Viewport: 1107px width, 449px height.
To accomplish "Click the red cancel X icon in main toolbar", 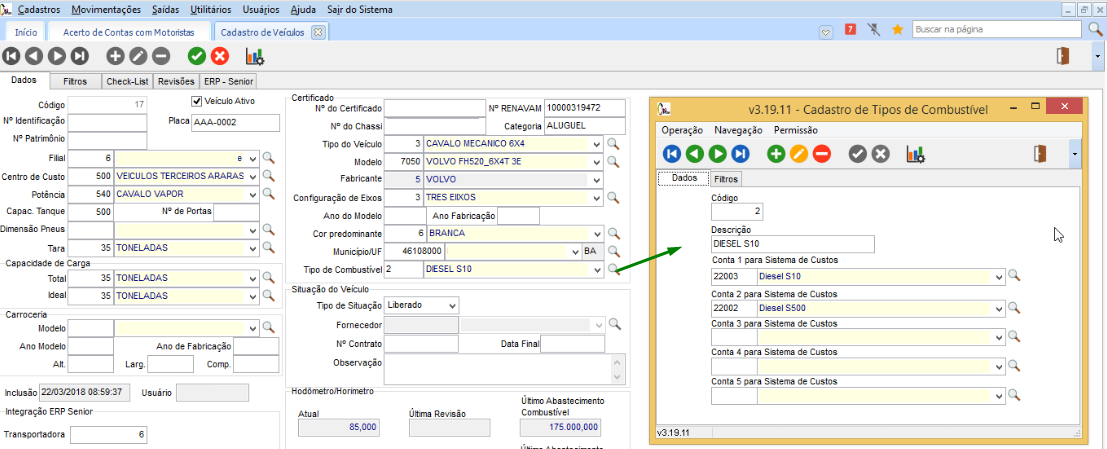I will point(220,57).
